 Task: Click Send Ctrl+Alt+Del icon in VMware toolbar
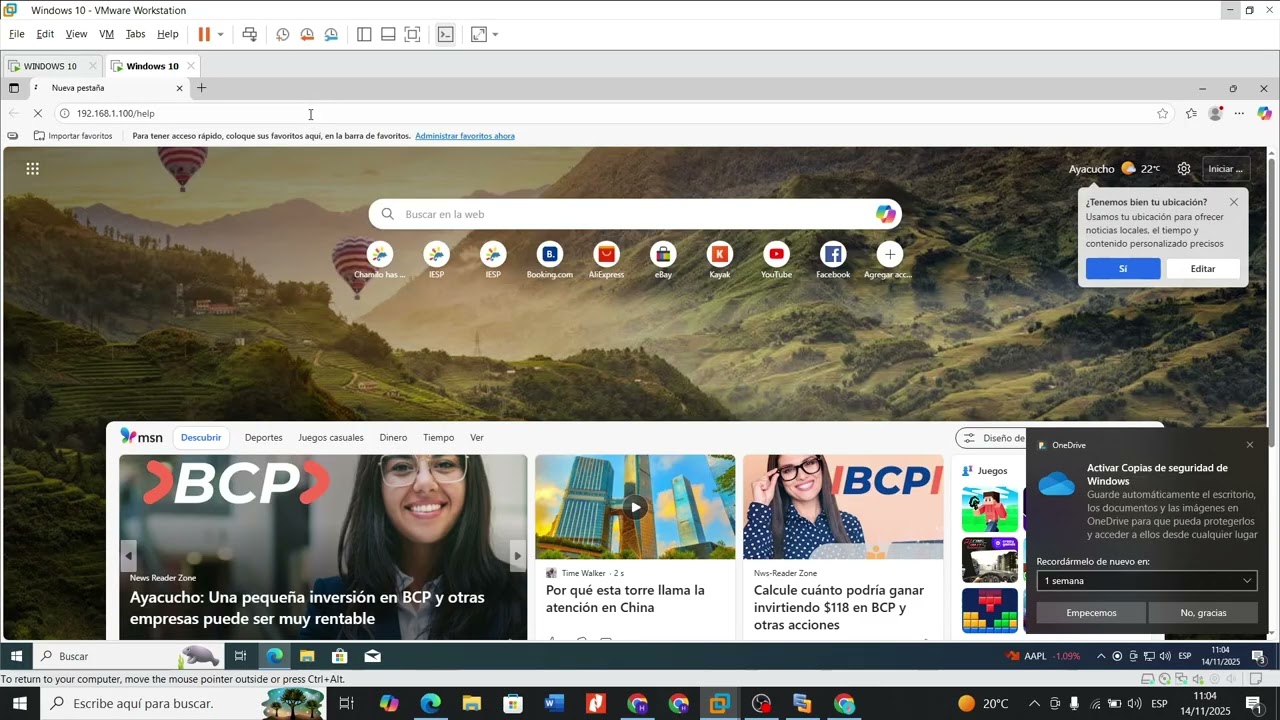(250, 34)
